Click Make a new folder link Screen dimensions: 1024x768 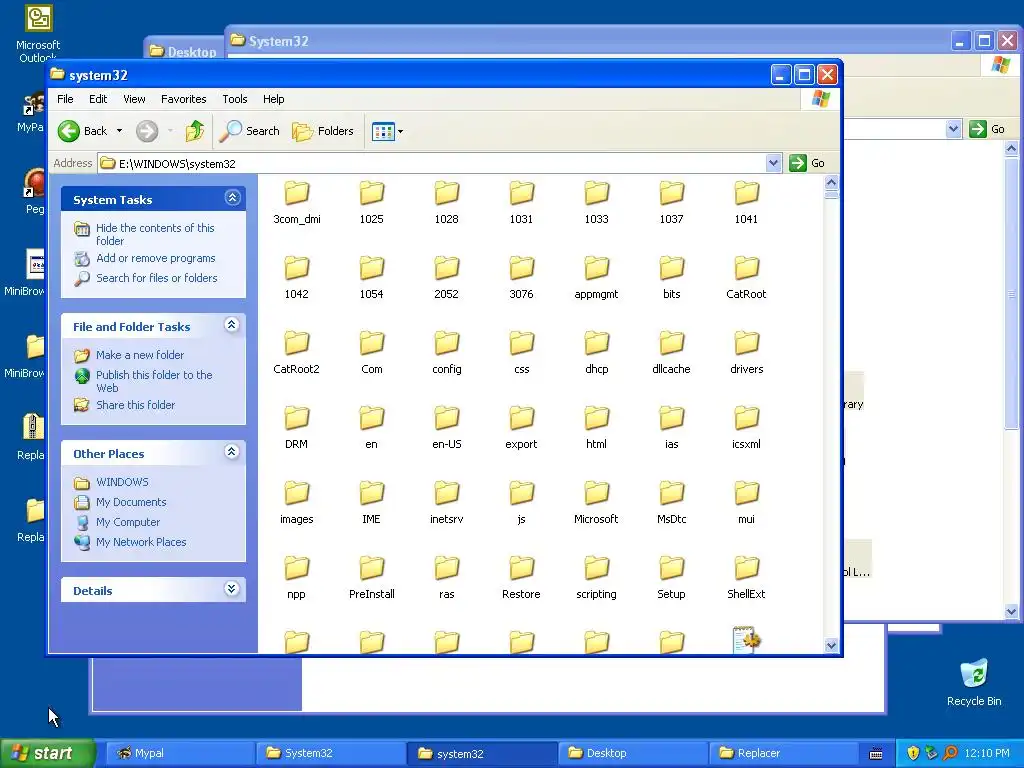pyautogui.click(x=140, y=355)
